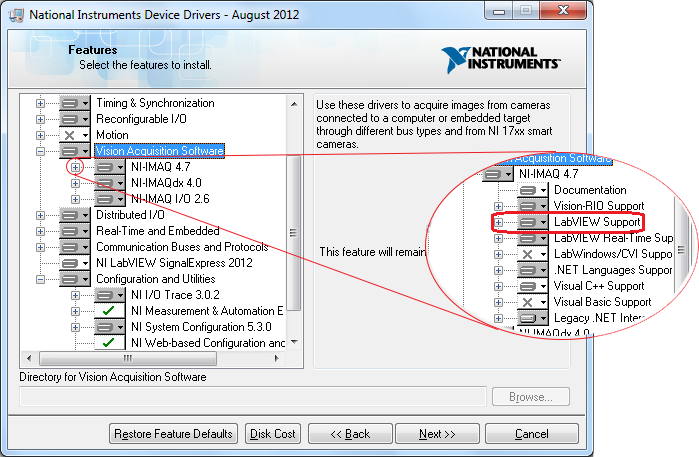Expand the Distributed I/O node
Image resolution: width=699 pixels, height=457 pixels.
(x=41, y=215)
